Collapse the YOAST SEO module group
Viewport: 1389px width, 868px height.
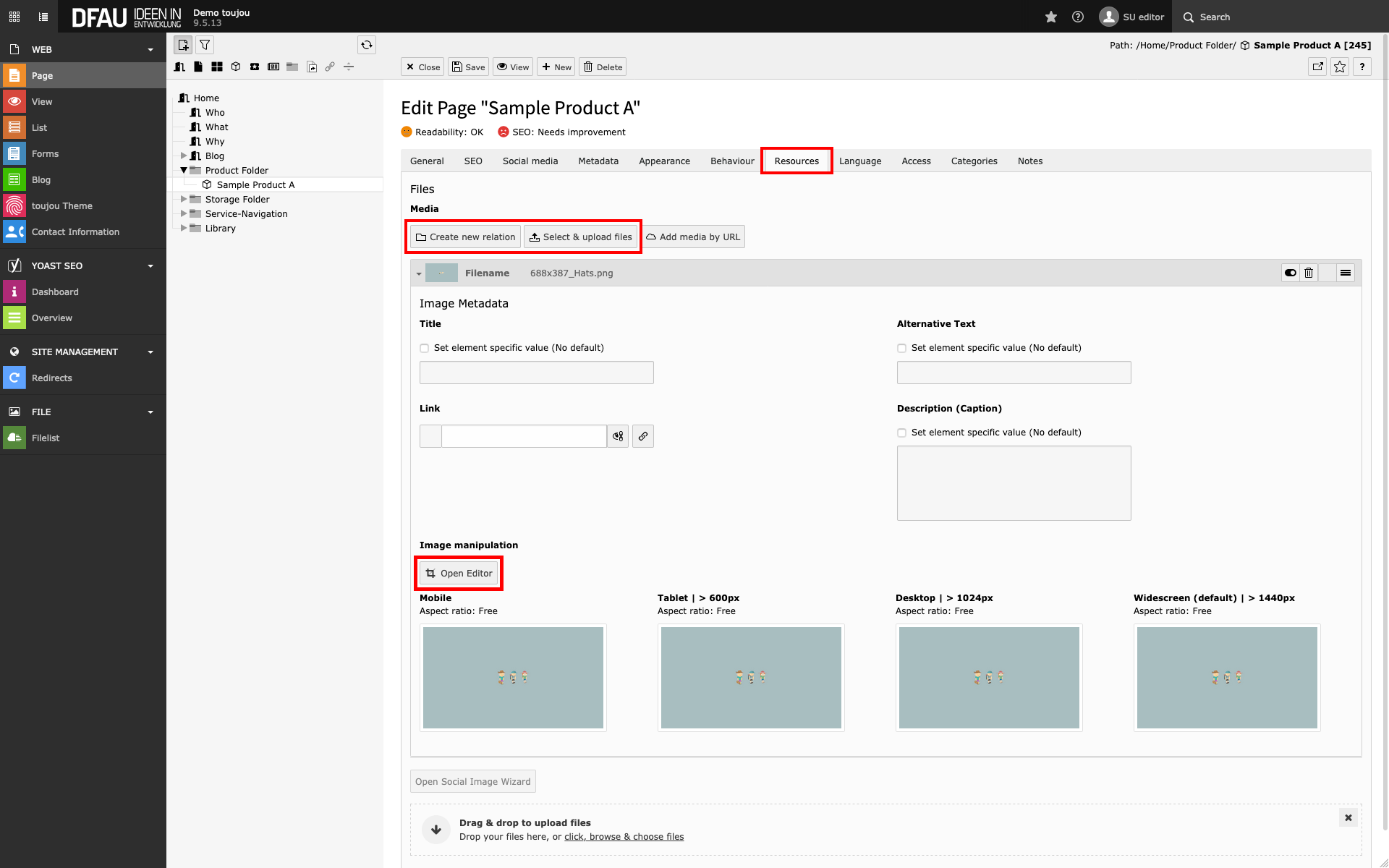point(150,266)
